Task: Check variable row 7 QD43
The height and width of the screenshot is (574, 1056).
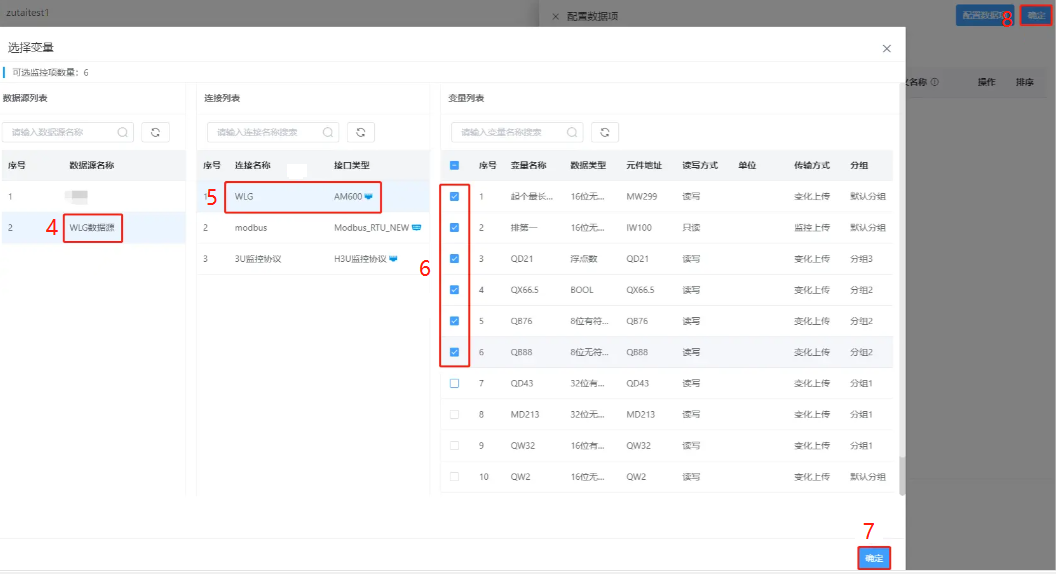Action: (455, 383)
